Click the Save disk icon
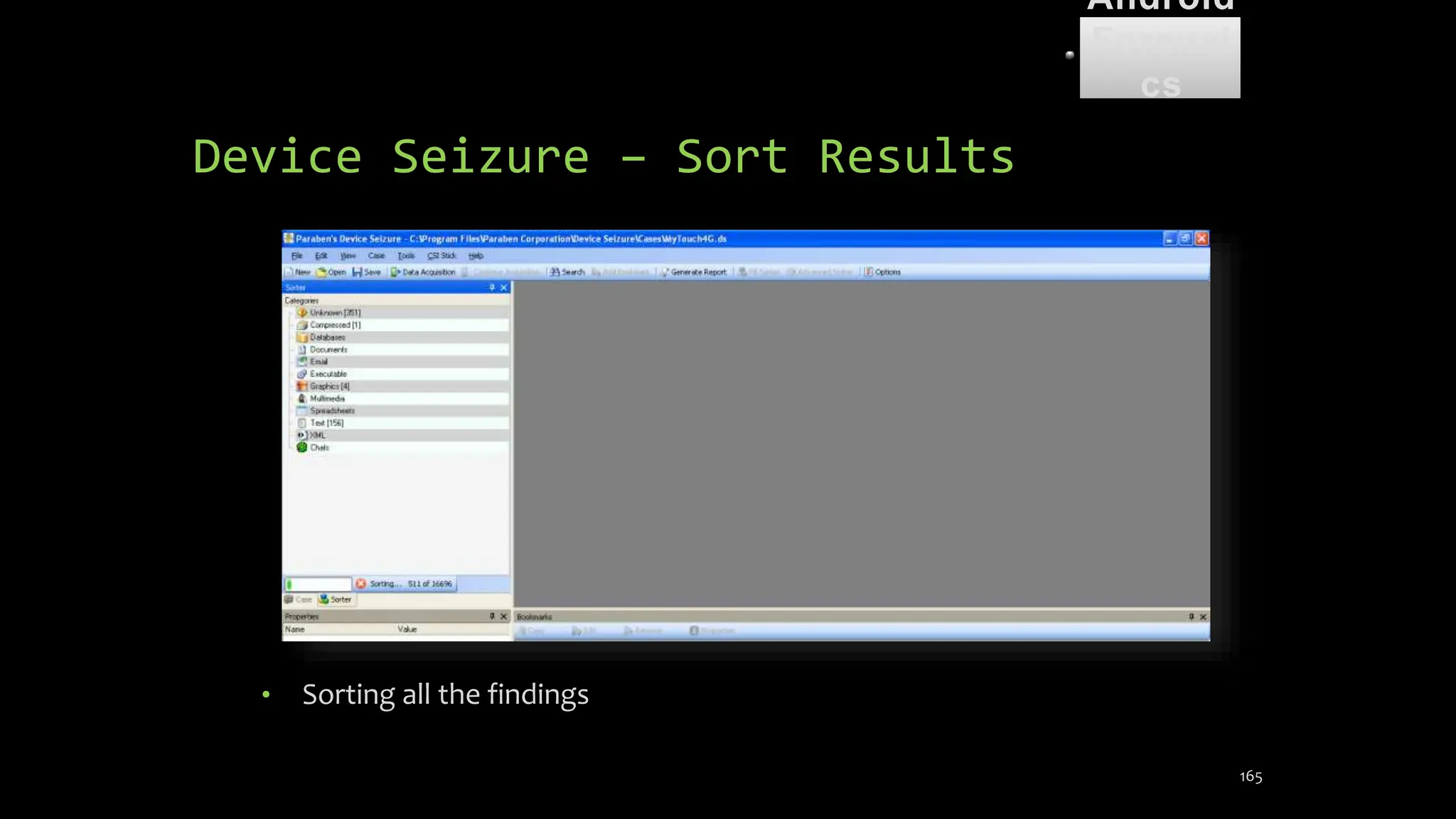1456x819 pixels. [358, 272]
